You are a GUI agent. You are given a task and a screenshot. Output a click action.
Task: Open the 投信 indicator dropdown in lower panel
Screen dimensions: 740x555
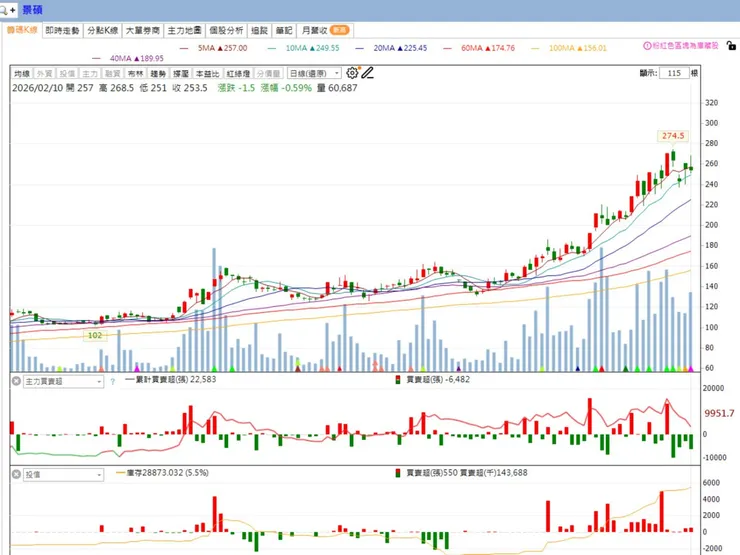click(63, 475)
